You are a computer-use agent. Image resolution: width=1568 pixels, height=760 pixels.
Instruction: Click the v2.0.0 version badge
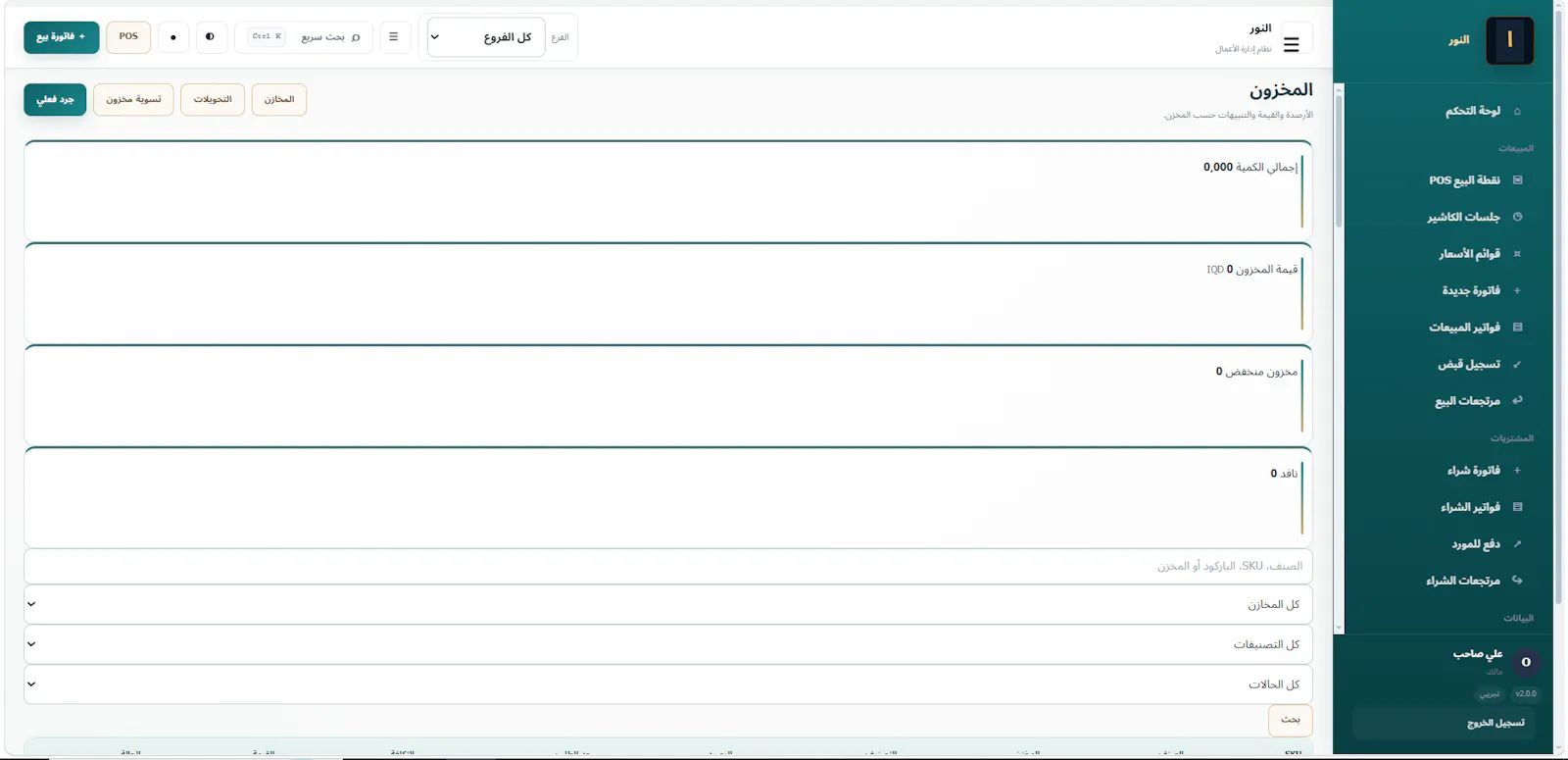[1526, 694]
